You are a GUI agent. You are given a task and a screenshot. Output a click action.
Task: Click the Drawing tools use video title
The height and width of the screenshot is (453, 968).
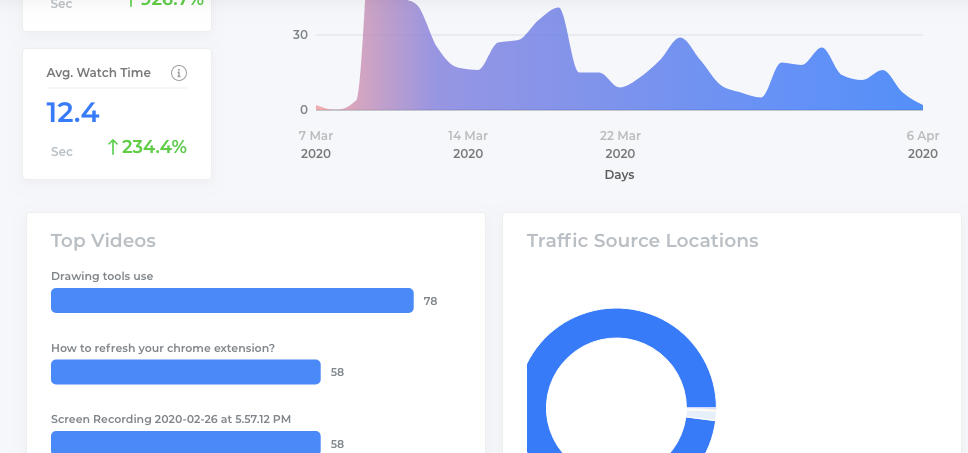pos(102,276)
